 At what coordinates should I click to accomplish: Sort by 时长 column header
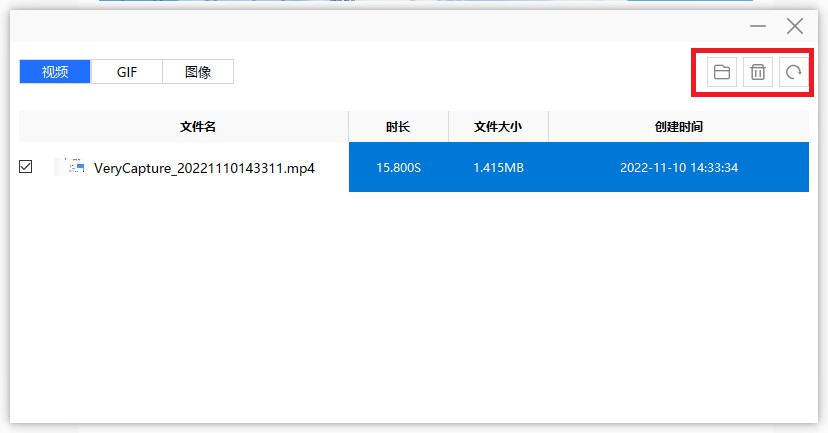[x=398, y=127]
